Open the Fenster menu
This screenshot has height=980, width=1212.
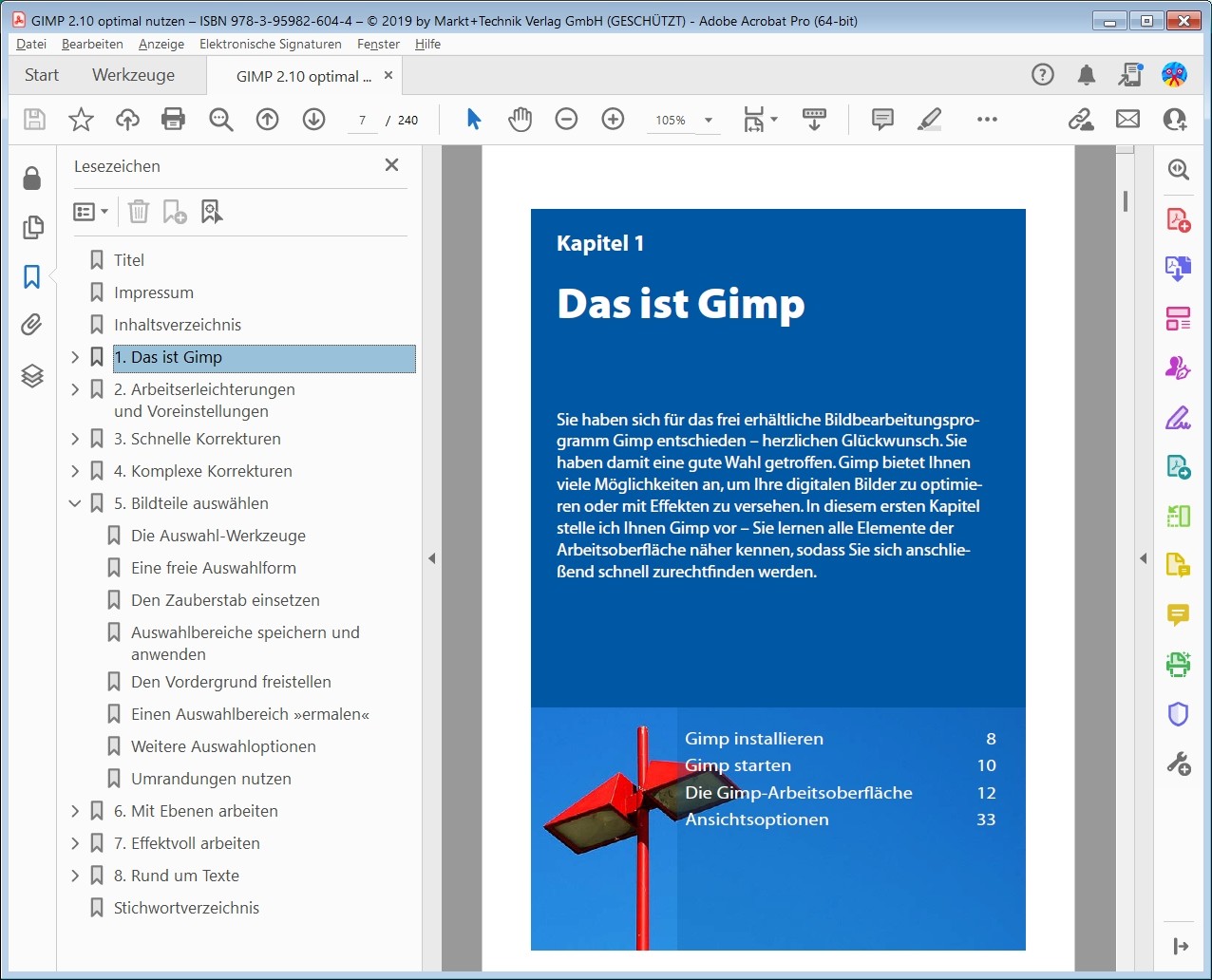(x=378, y=44)
